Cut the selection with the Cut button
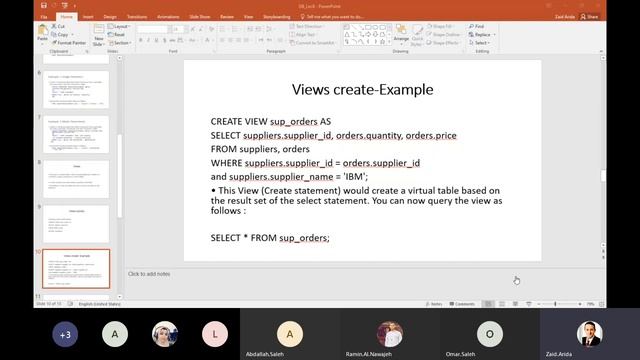The width and height of the screenshot is (640, 360). (58, 26)
